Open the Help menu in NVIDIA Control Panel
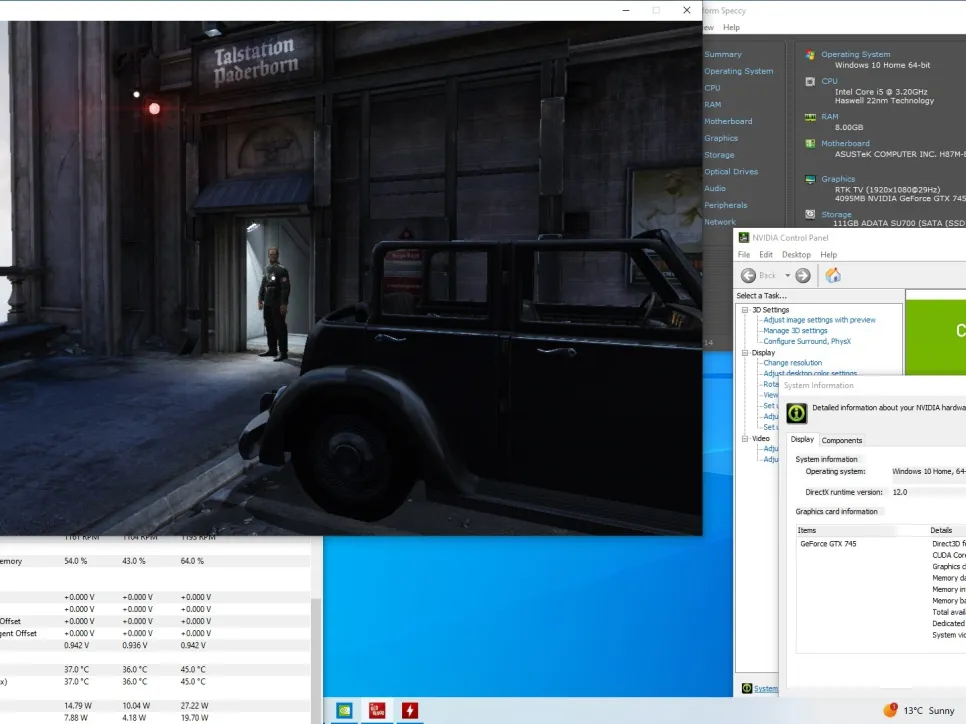 [x=829, y=254]
